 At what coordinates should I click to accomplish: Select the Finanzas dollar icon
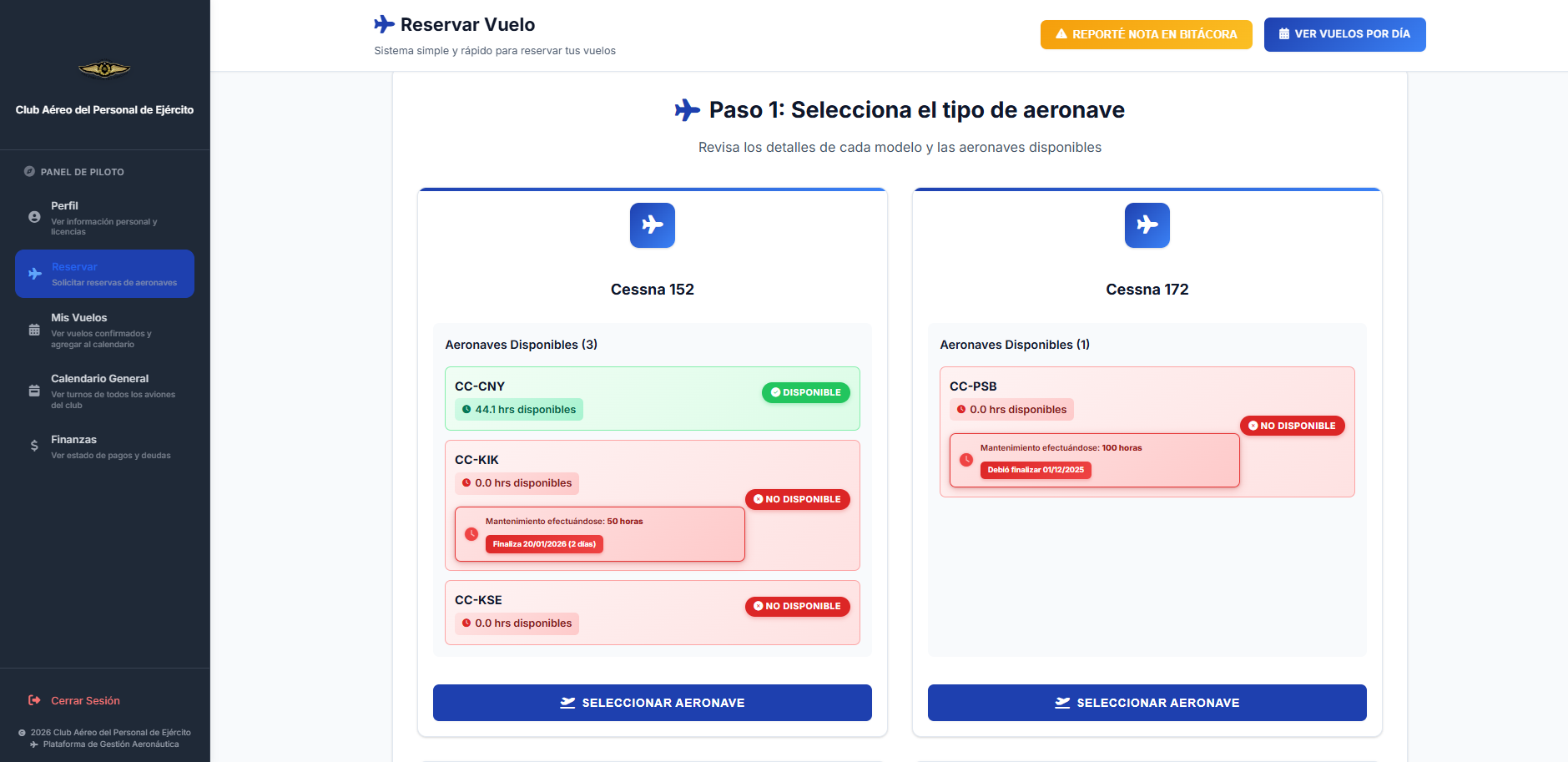coord(33,446)
